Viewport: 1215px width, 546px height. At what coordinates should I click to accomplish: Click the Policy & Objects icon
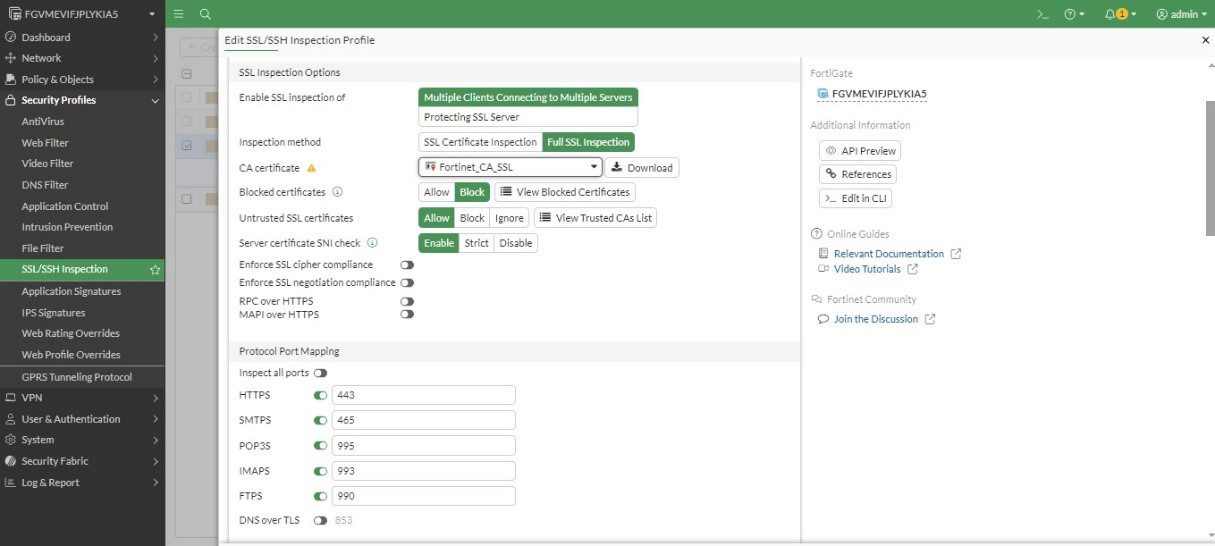pos(11,79)
